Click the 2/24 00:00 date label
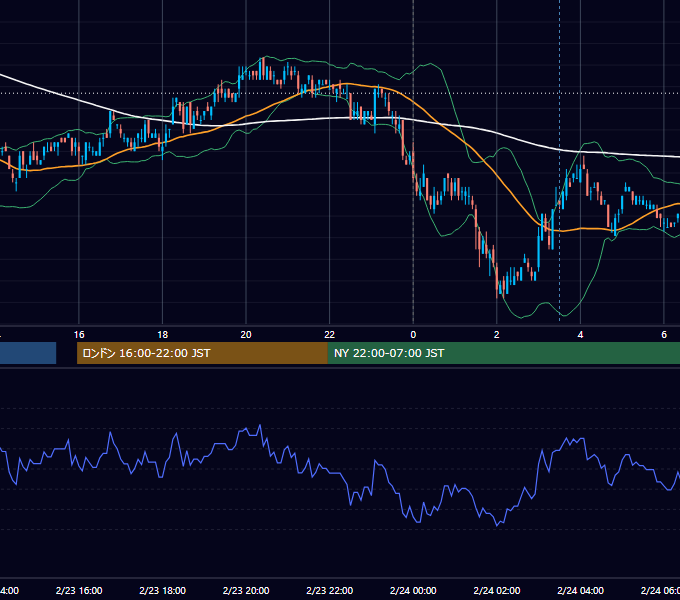Image resolution: width=680 pixels, height=600 pixels. (413, 590)
